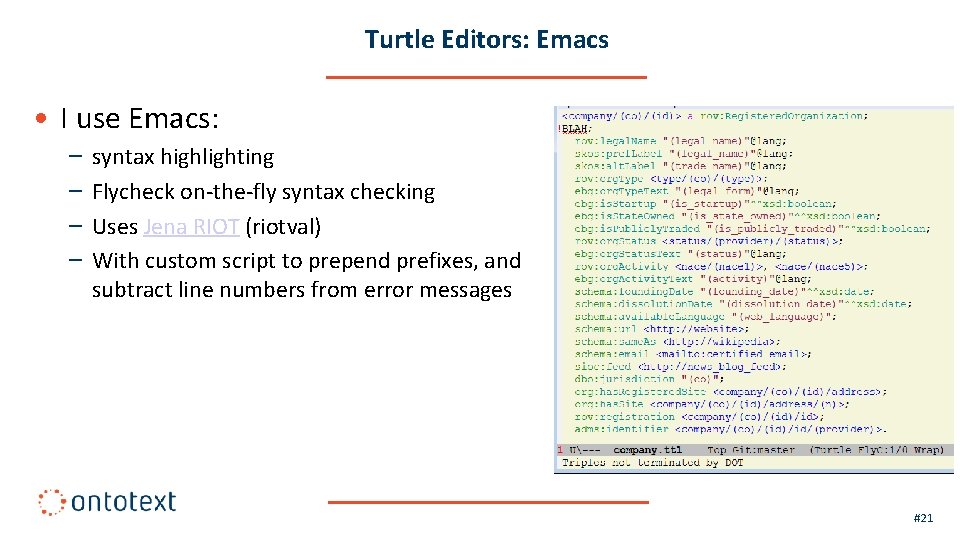Click the 'Triples not terminated by DOT' message
Image resolution: width=960 pixels, height=540 pixels.
653,463
